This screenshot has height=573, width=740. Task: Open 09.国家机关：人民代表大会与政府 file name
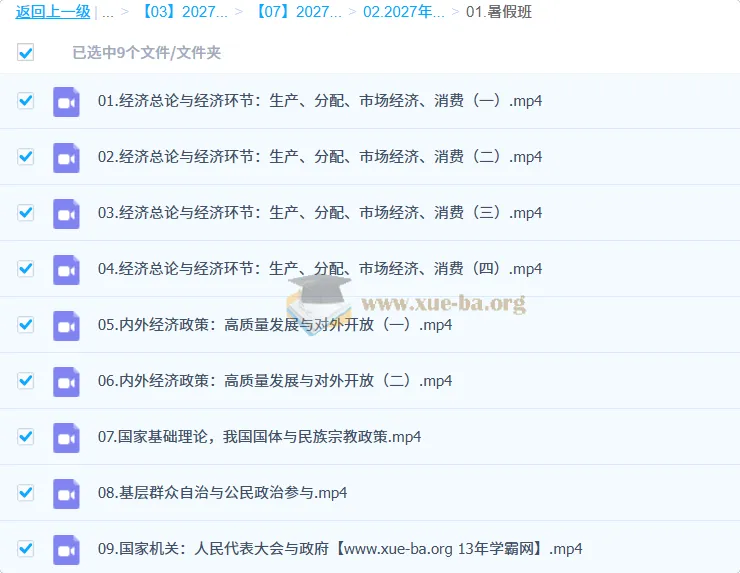(340, 549)
